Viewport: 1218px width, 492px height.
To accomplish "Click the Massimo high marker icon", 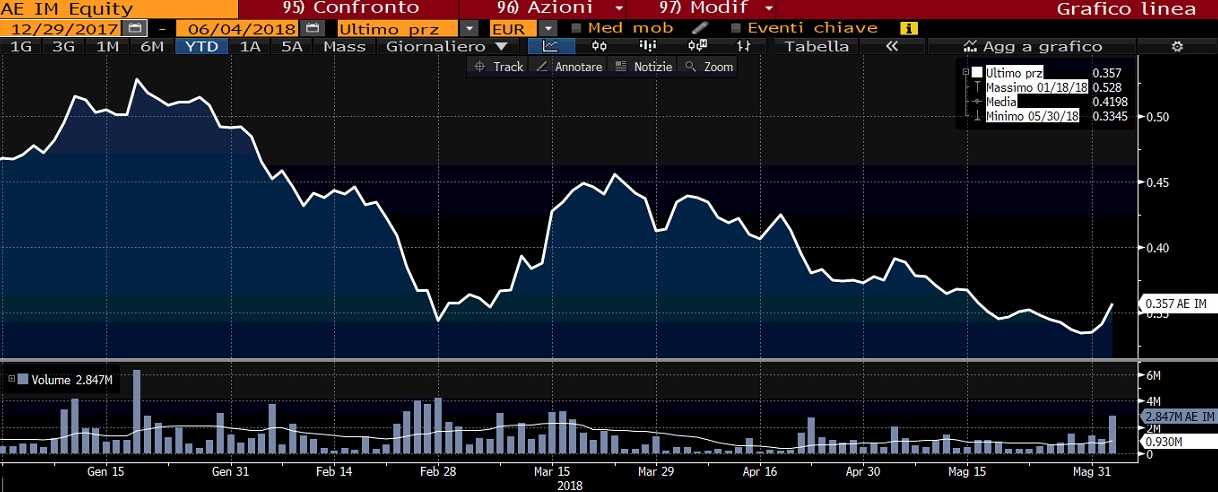I will [x=978, y=88].
